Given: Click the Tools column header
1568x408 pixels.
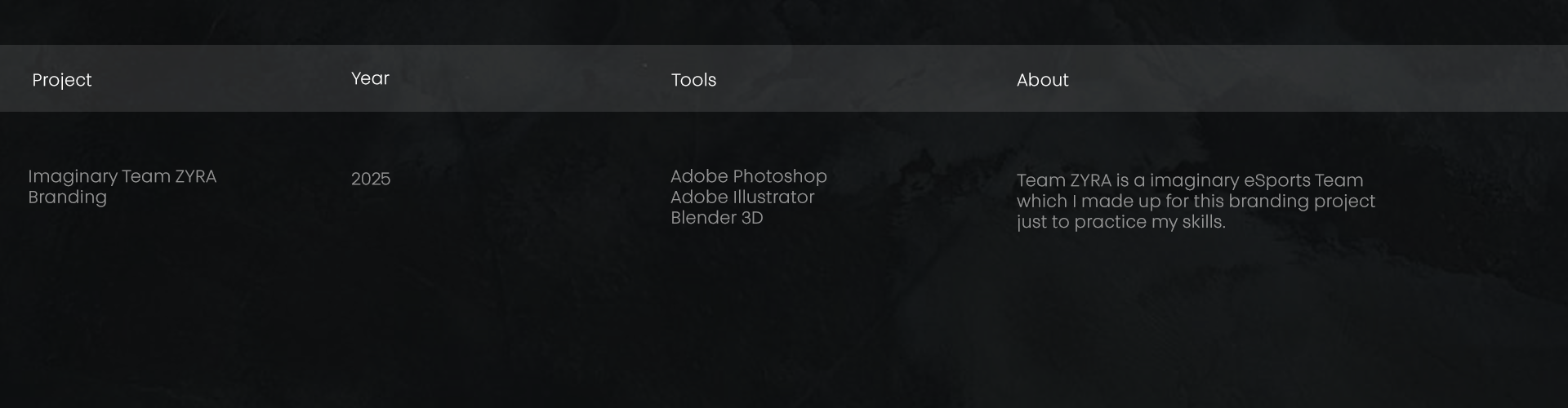Looking at the screenshot, I should 693,80.
